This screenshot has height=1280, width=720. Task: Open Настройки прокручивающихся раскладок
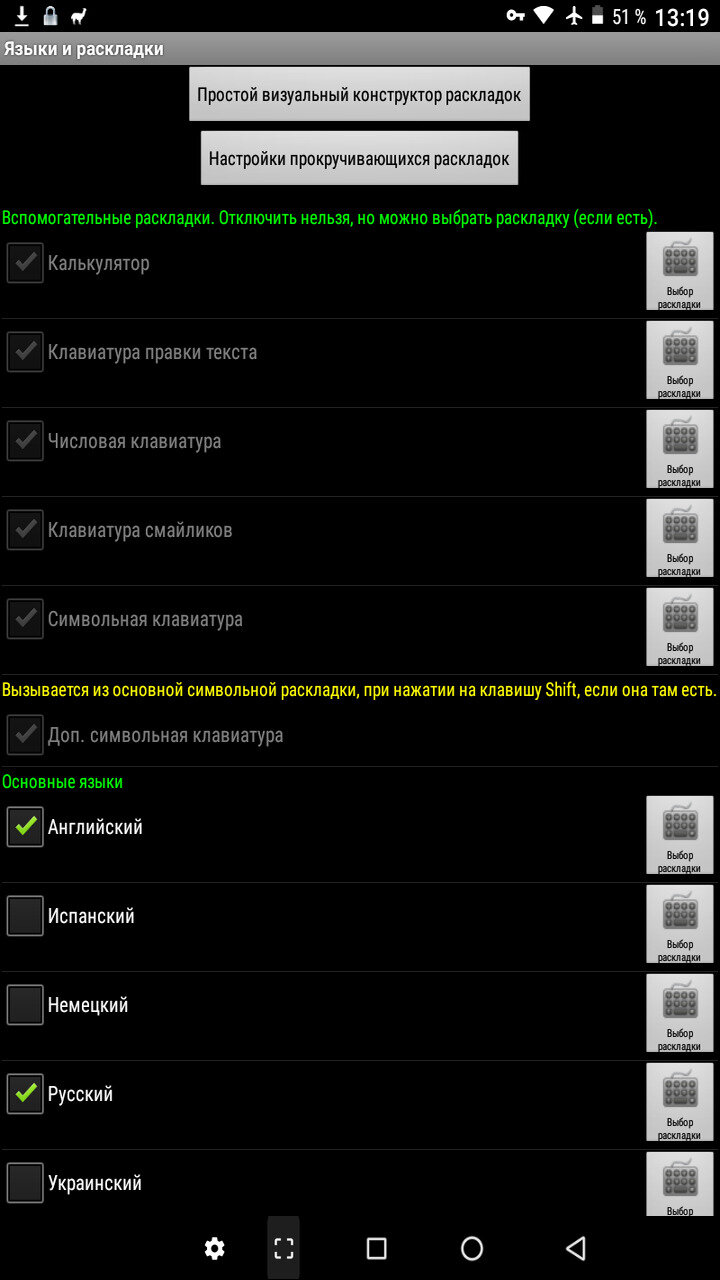click(x=359, y=158)
